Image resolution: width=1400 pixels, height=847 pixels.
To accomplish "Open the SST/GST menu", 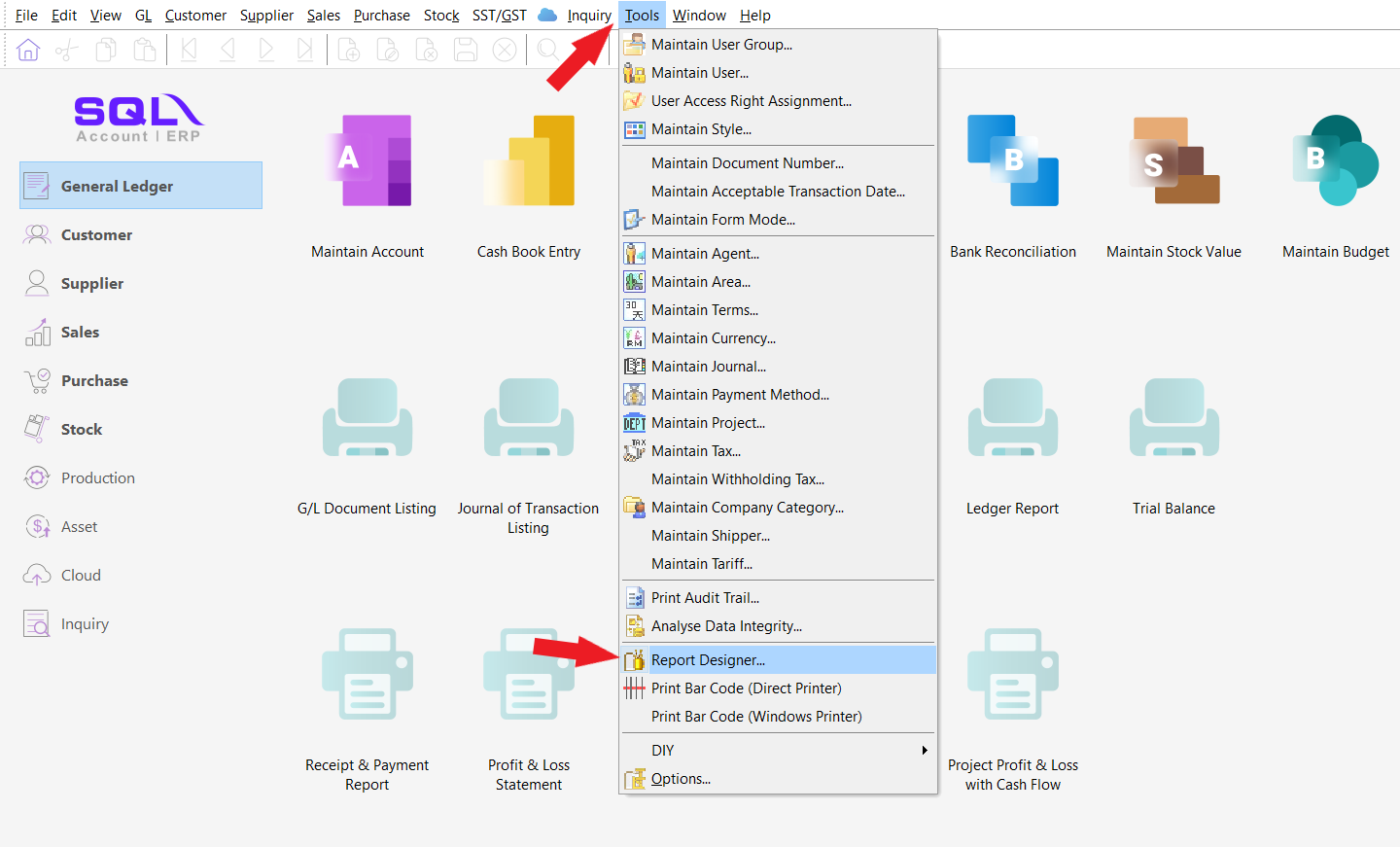I will click(499, 16).
